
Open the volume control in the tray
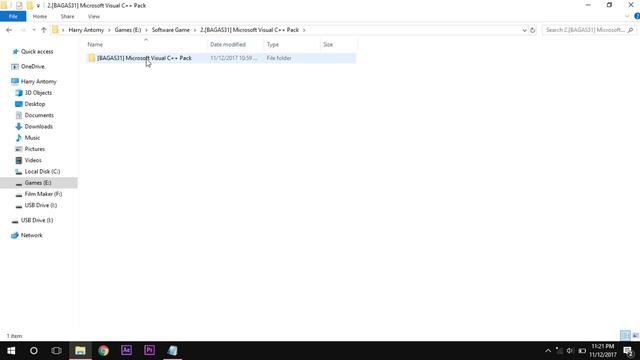pos(570,351)
